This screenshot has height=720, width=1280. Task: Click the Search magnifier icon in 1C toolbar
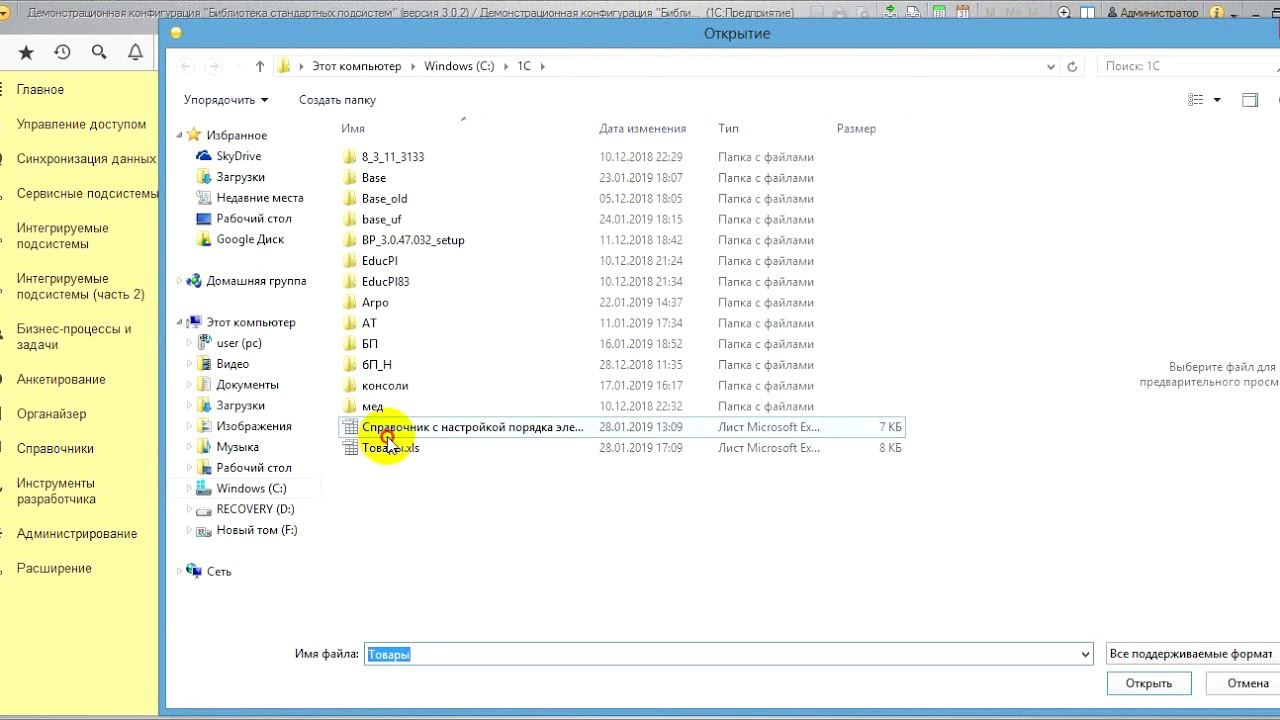[x=98, y=52]
